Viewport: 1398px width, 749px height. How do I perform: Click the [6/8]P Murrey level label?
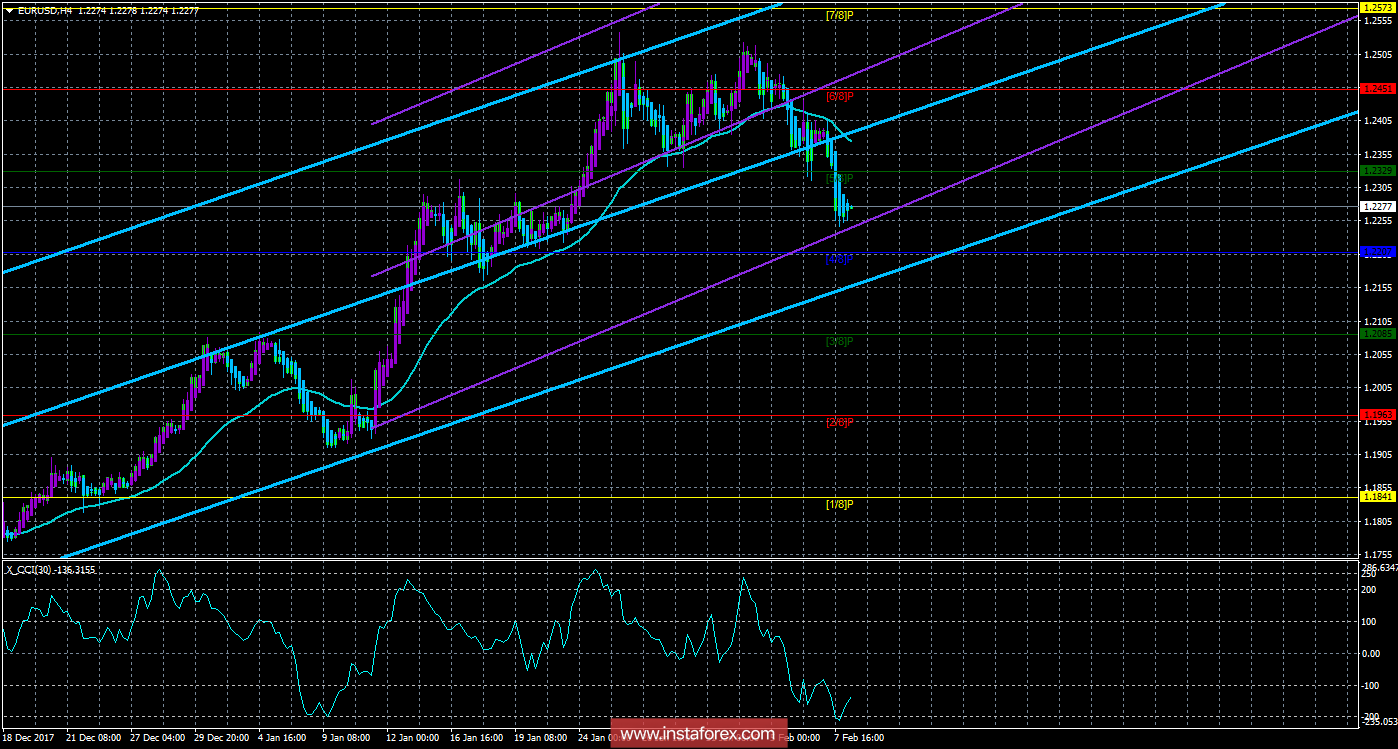[839, 97]
